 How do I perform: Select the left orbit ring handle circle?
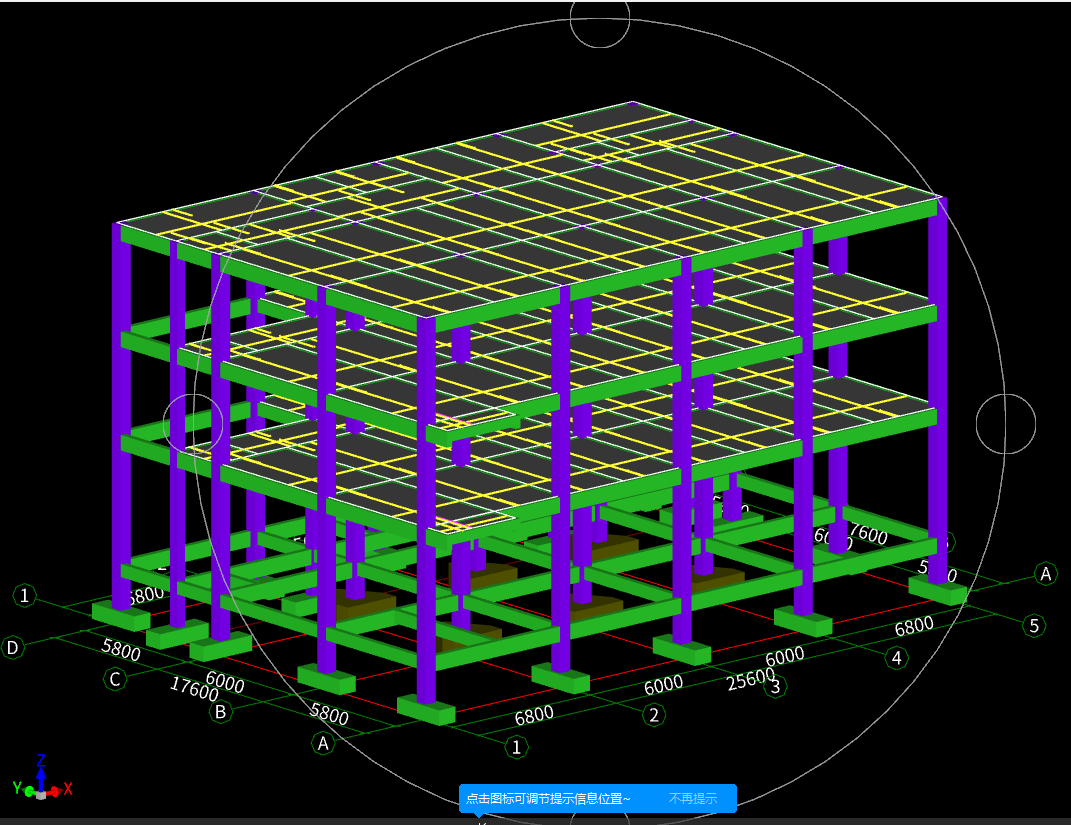[x=192, y=423]
